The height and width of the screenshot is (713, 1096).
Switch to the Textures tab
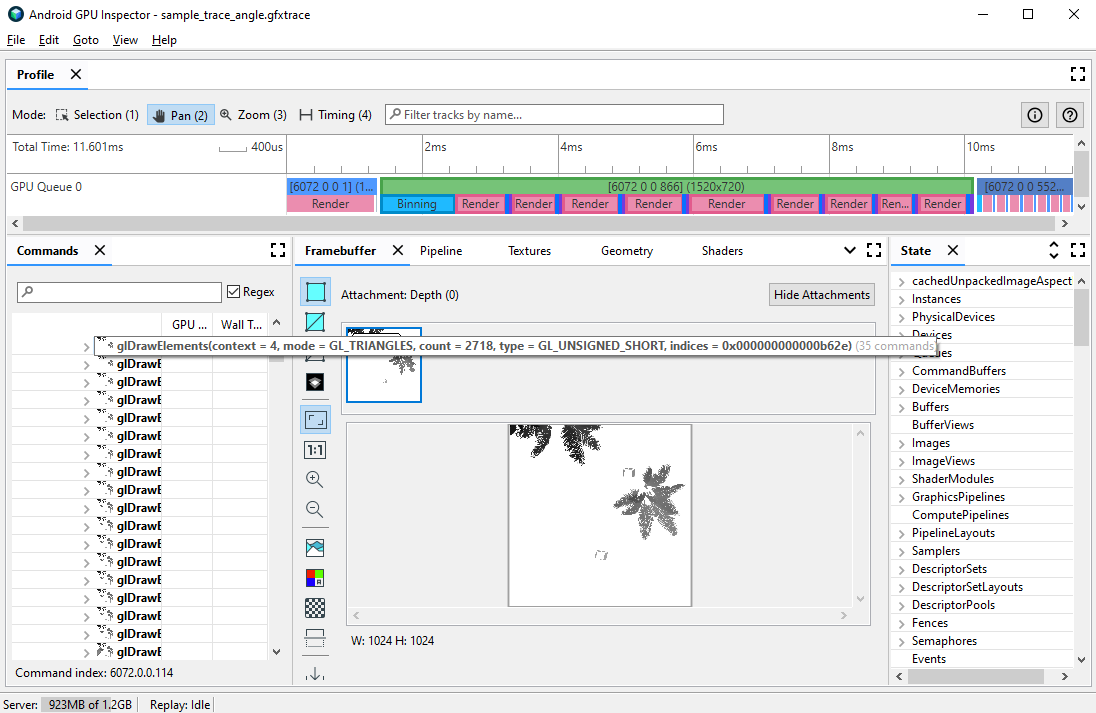(529, 250)
